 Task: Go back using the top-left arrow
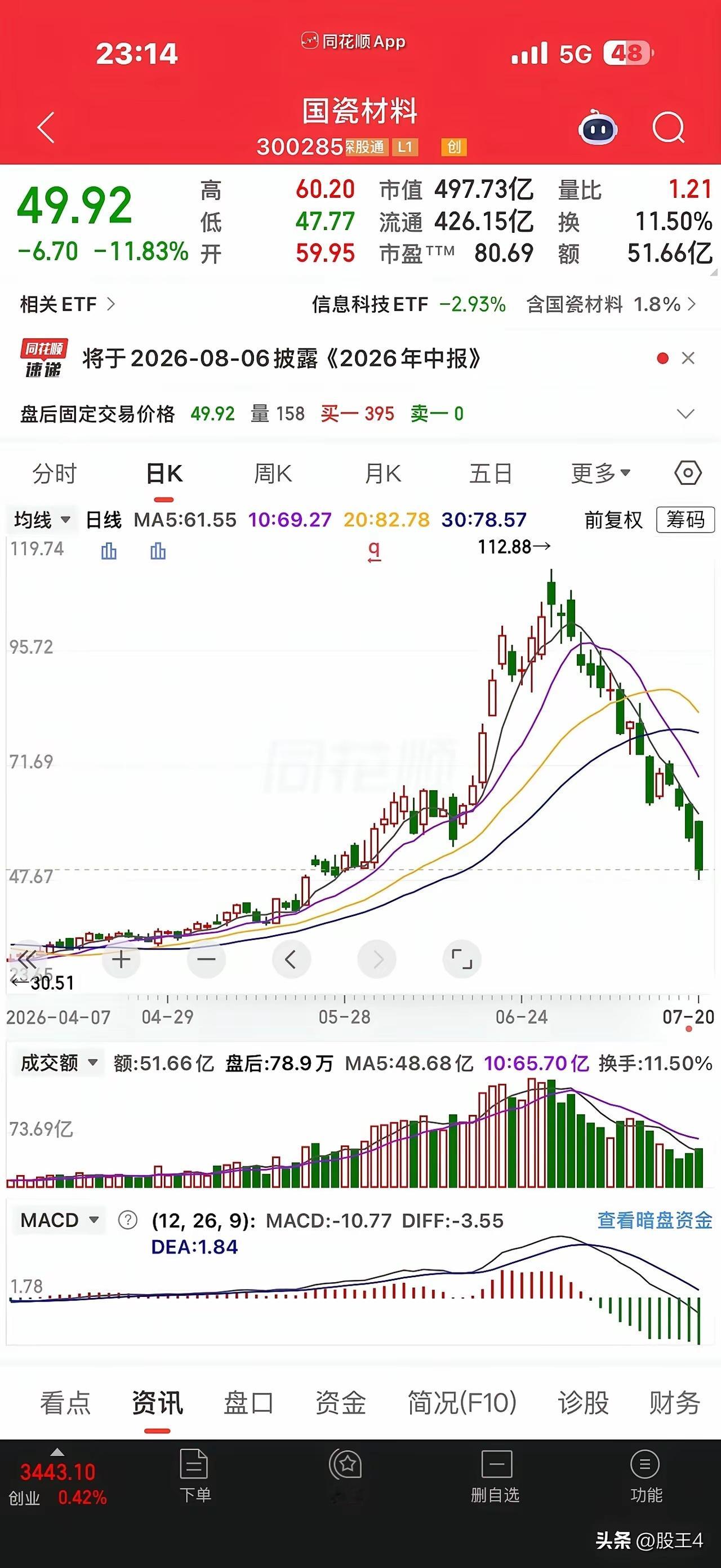(x=46, y=128)
